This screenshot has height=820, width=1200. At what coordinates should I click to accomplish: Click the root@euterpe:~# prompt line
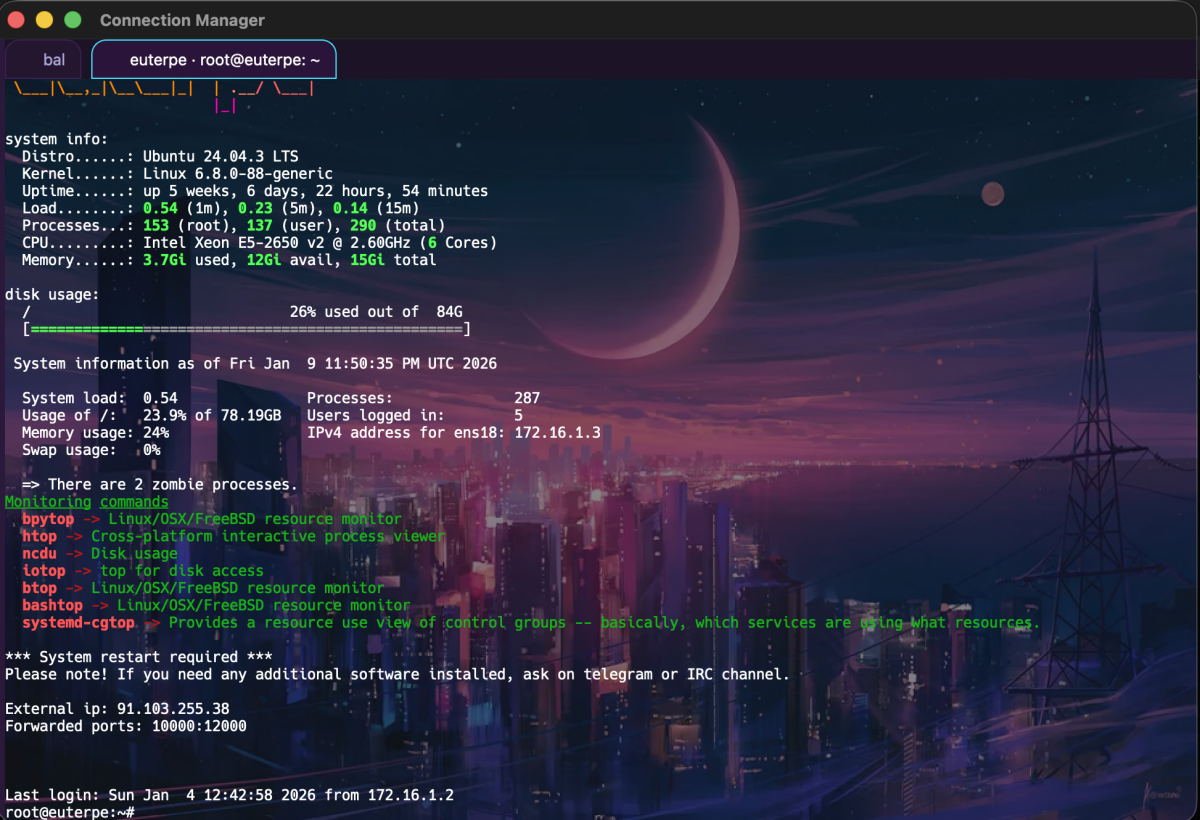click(70, 812)
